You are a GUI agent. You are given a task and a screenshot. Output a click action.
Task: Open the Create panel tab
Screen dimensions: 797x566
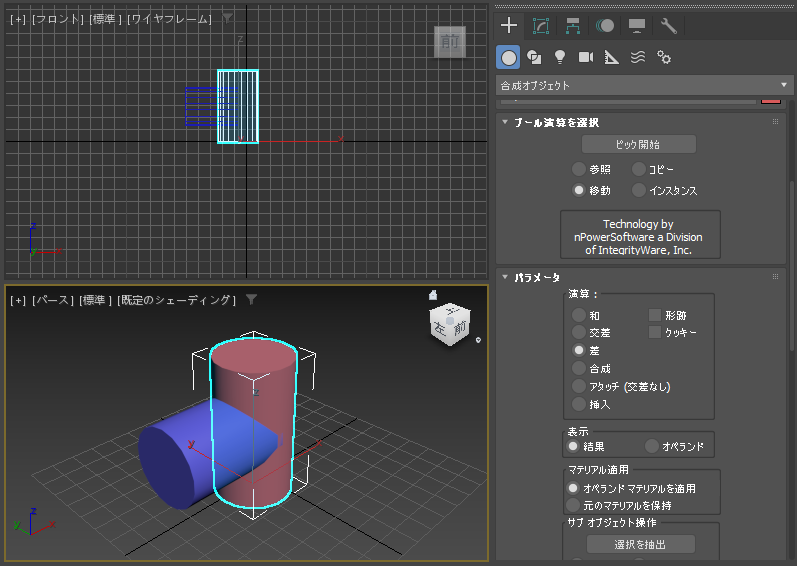click(x=509, y=25)
